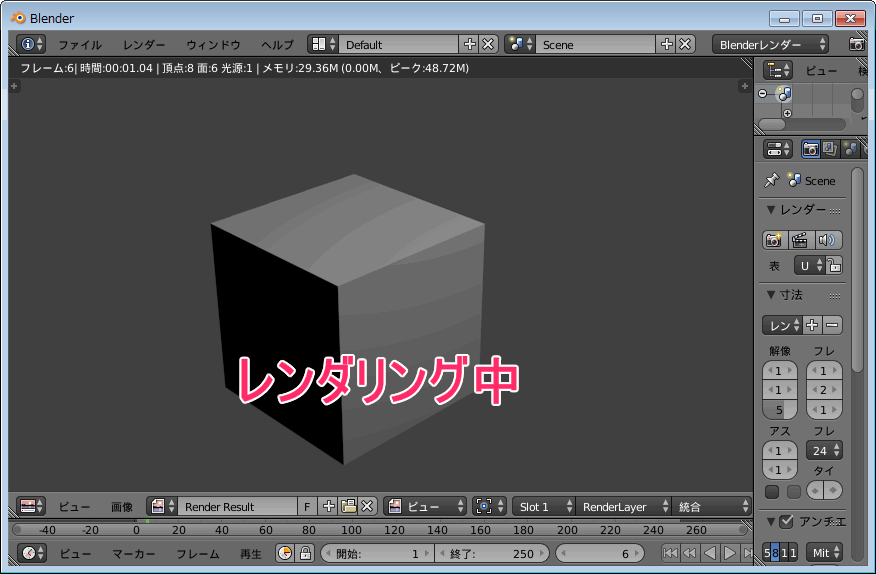Screen dimensions: 876x574
Task: Click the current frame field showing 6
Action: [600, 553]
